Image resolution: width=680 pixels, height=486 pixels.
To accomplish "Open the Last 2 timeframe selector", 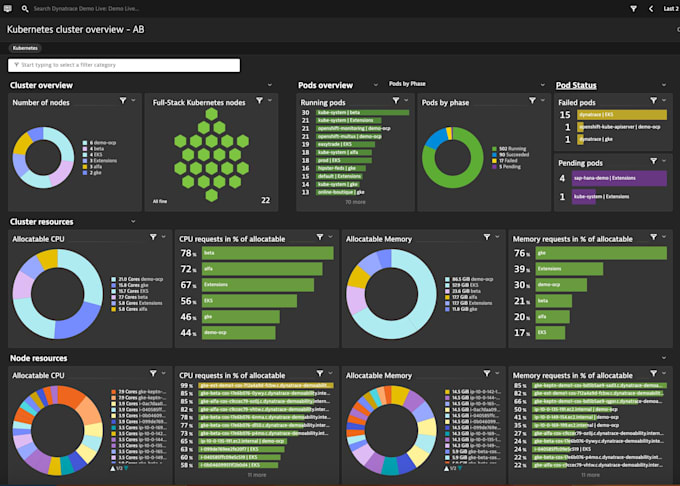I will click(671, 8).
